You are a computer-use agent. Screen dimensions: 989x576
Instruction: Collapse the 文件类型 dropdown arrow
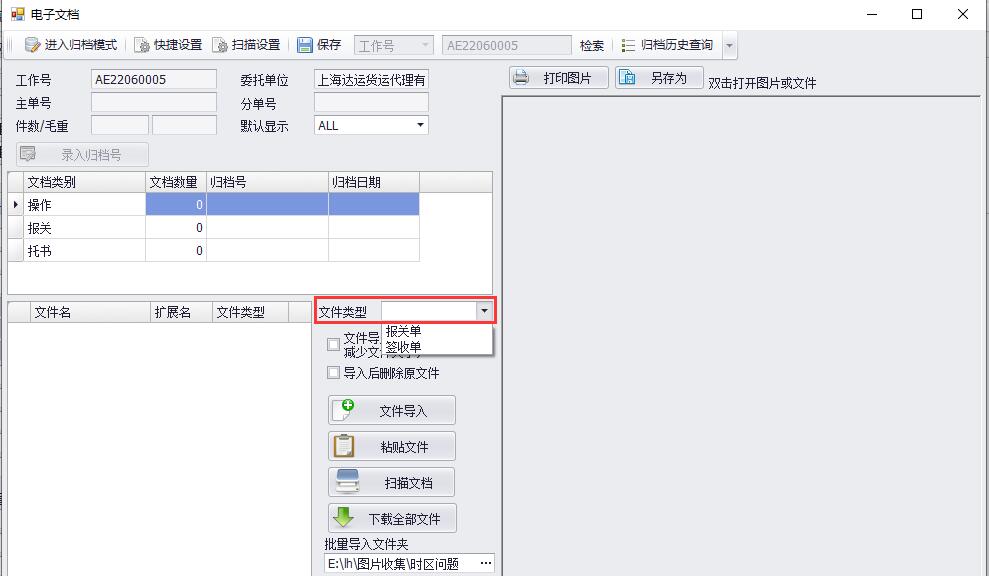pos(484,311)
